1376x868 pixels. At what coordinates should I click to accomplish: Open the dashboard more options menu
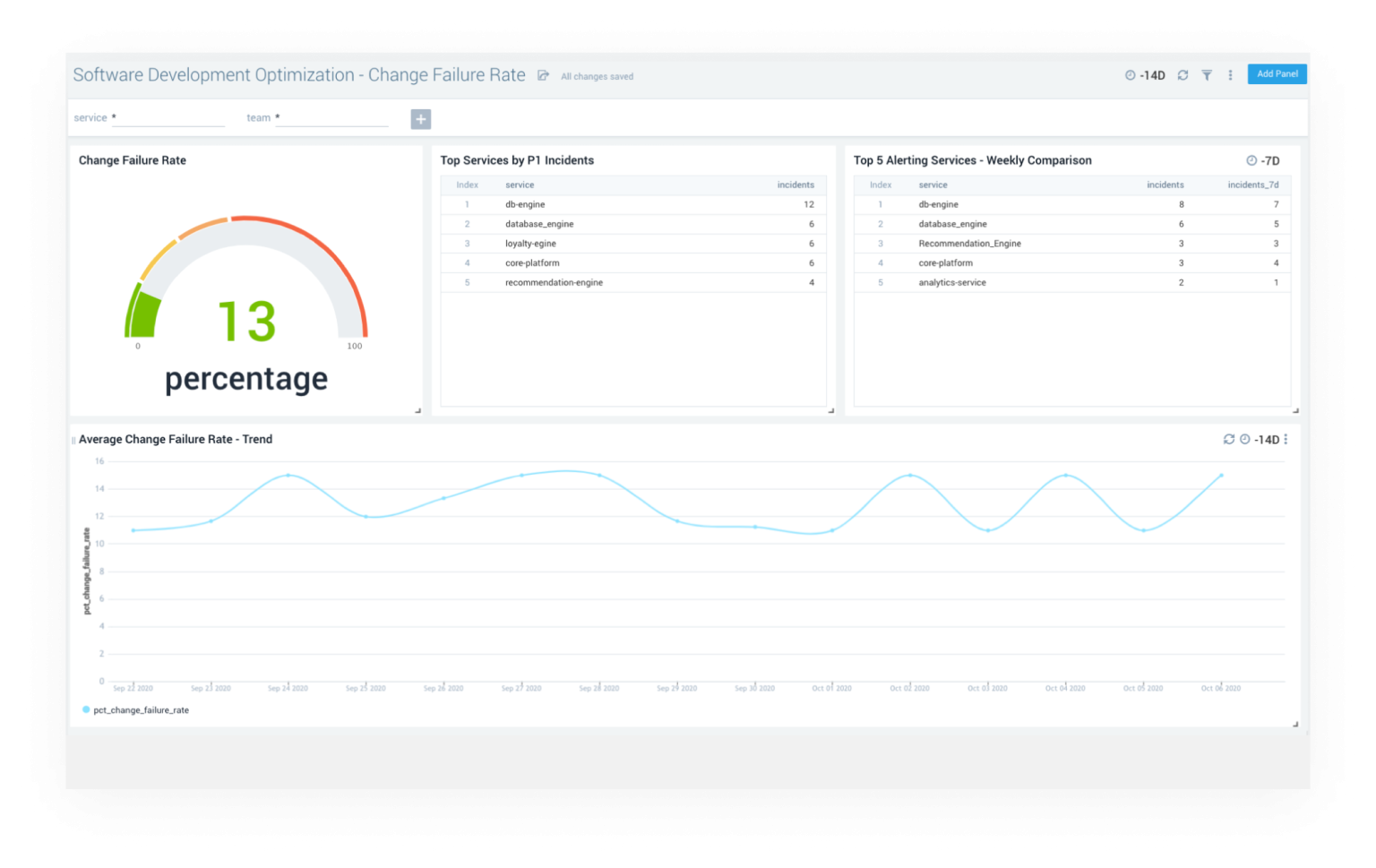[1230, 76]
